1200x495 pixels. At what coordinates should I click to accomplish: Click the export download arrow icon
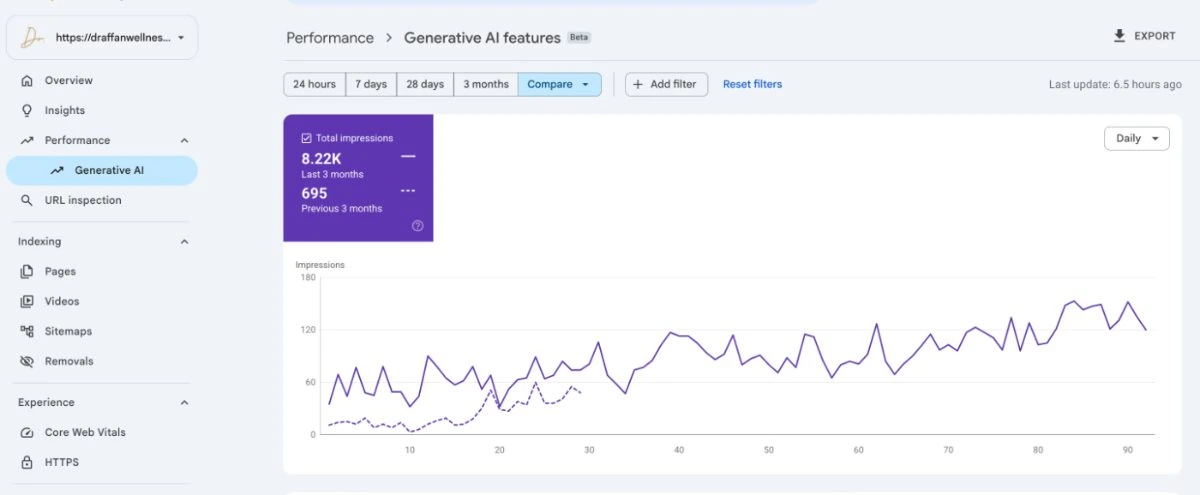coord(1119,36)
